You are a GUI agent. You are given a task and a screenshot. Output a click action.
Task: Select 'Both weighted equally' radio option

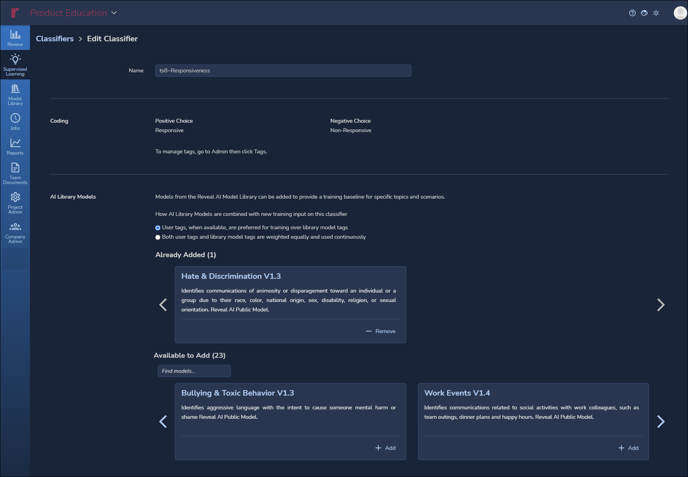pos(158,237)
